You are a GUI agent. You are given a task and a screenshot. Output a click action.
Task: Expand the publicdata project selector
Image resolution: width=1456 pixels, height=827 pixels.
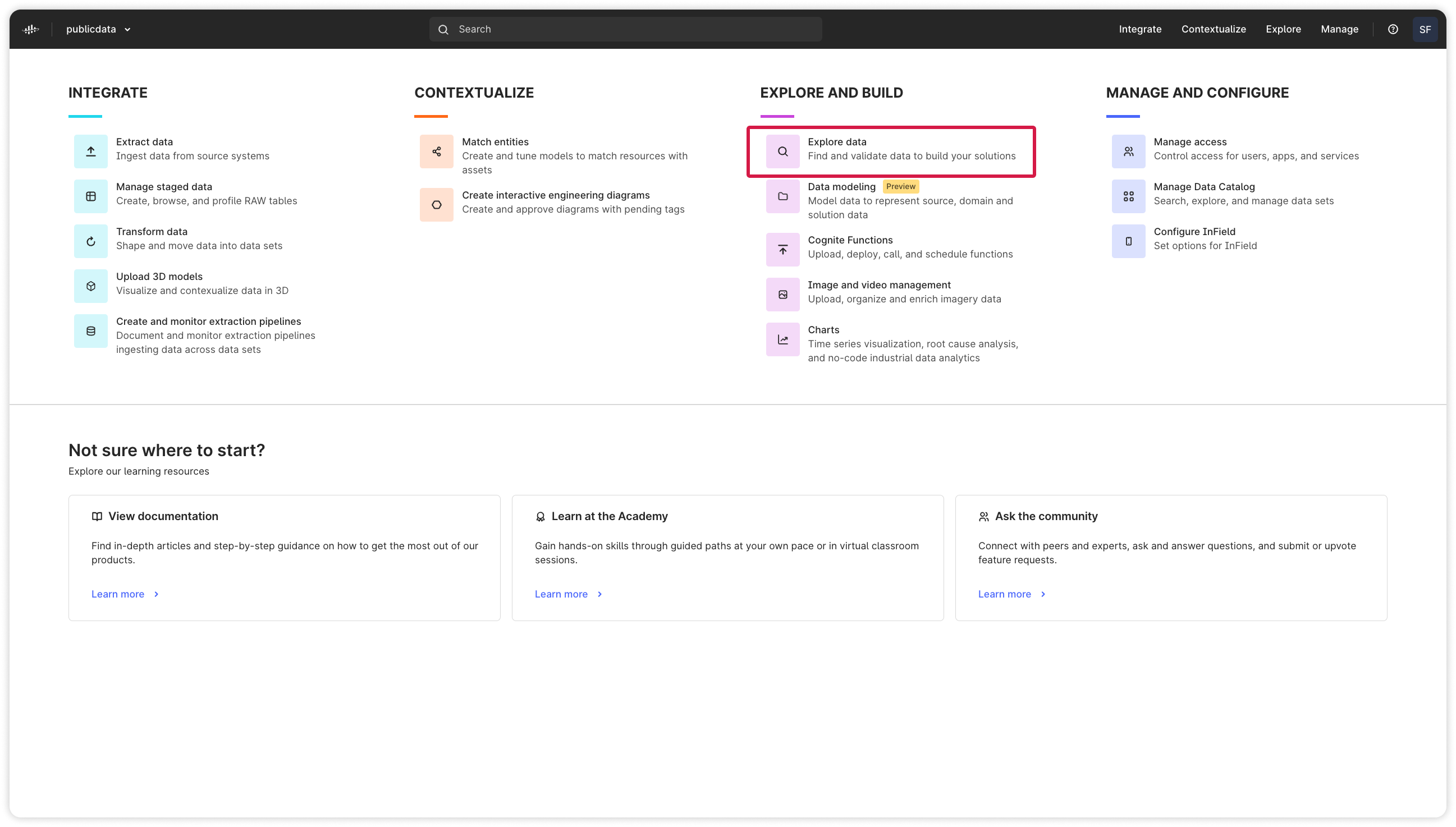tap(98, 29)
